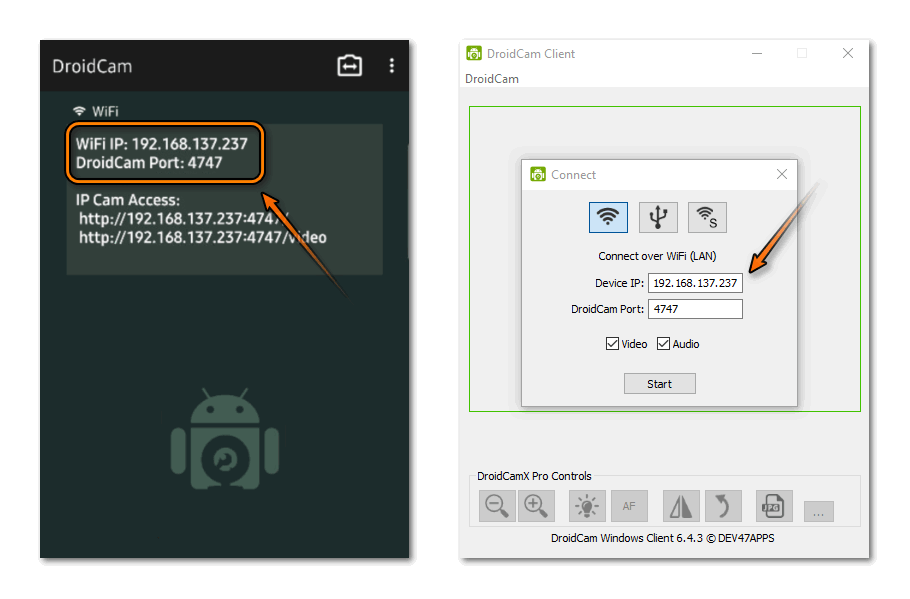Click the DroidCam title in phone app header

click(x=92, y=66)
